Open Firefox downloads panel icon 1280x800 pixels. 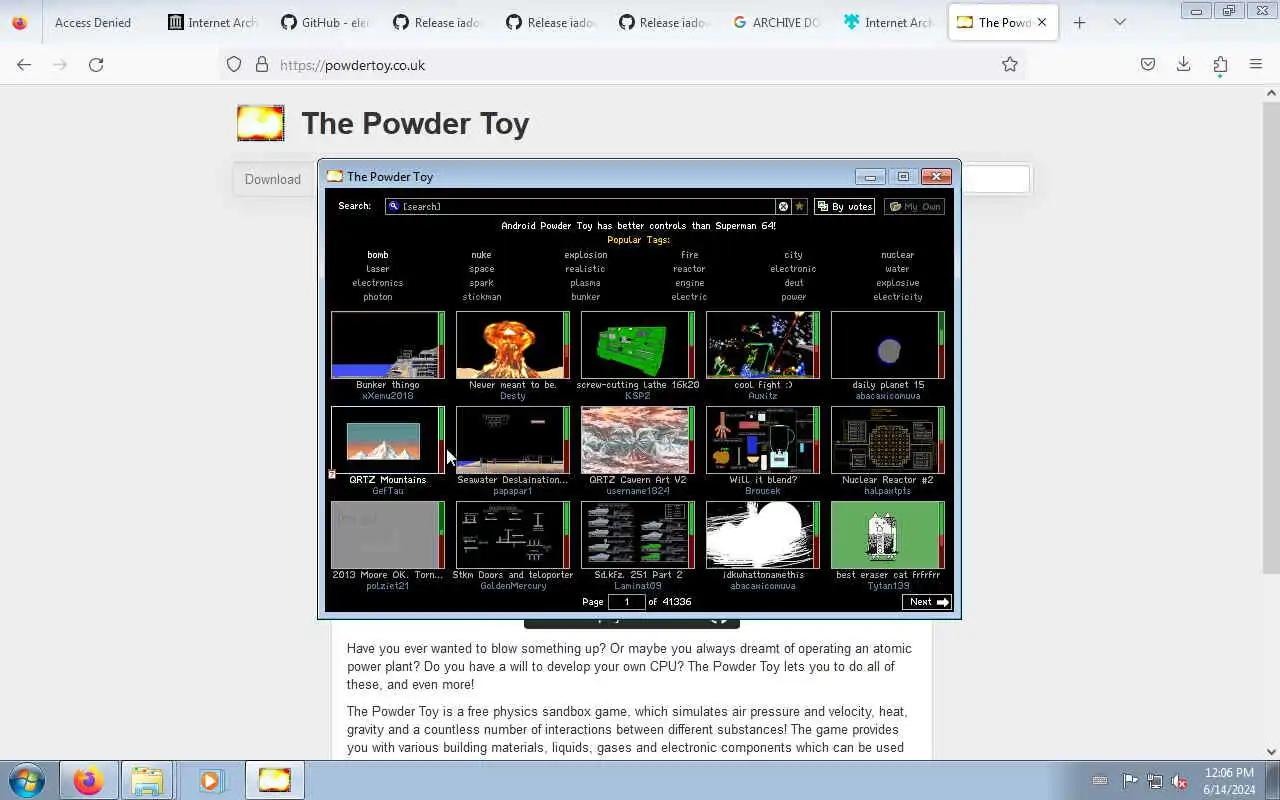[1183, 64]
